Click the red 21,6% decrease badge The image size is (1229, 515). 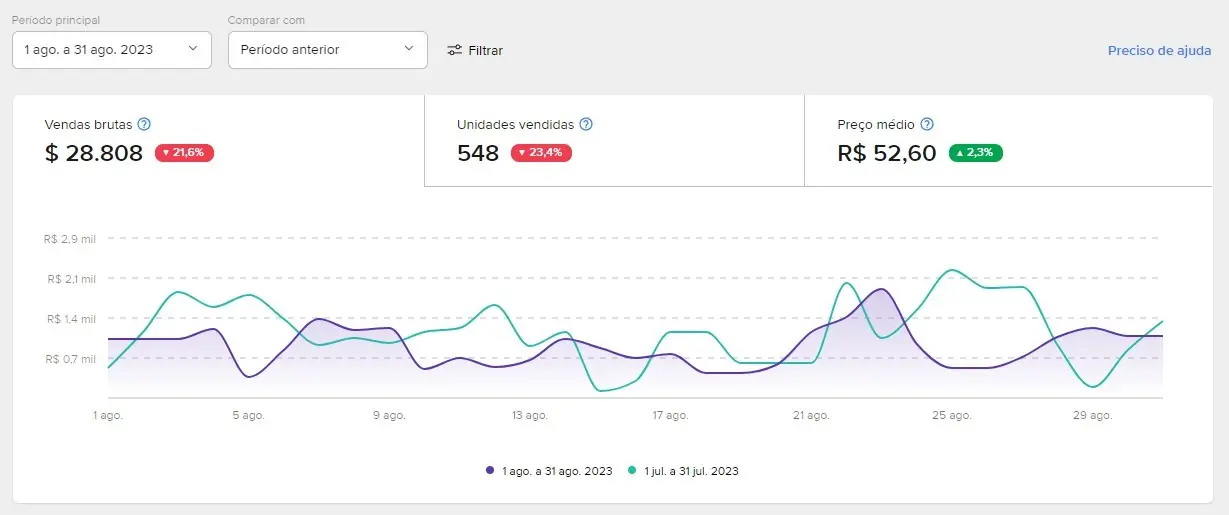(184, 153)
